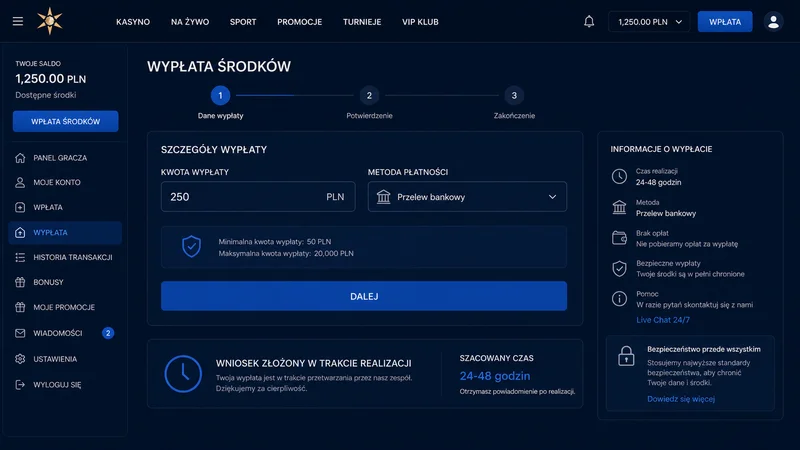Click the Moje Promocje gift icon
Viewport: 800px width, 450px height.
tap(20, 307)
